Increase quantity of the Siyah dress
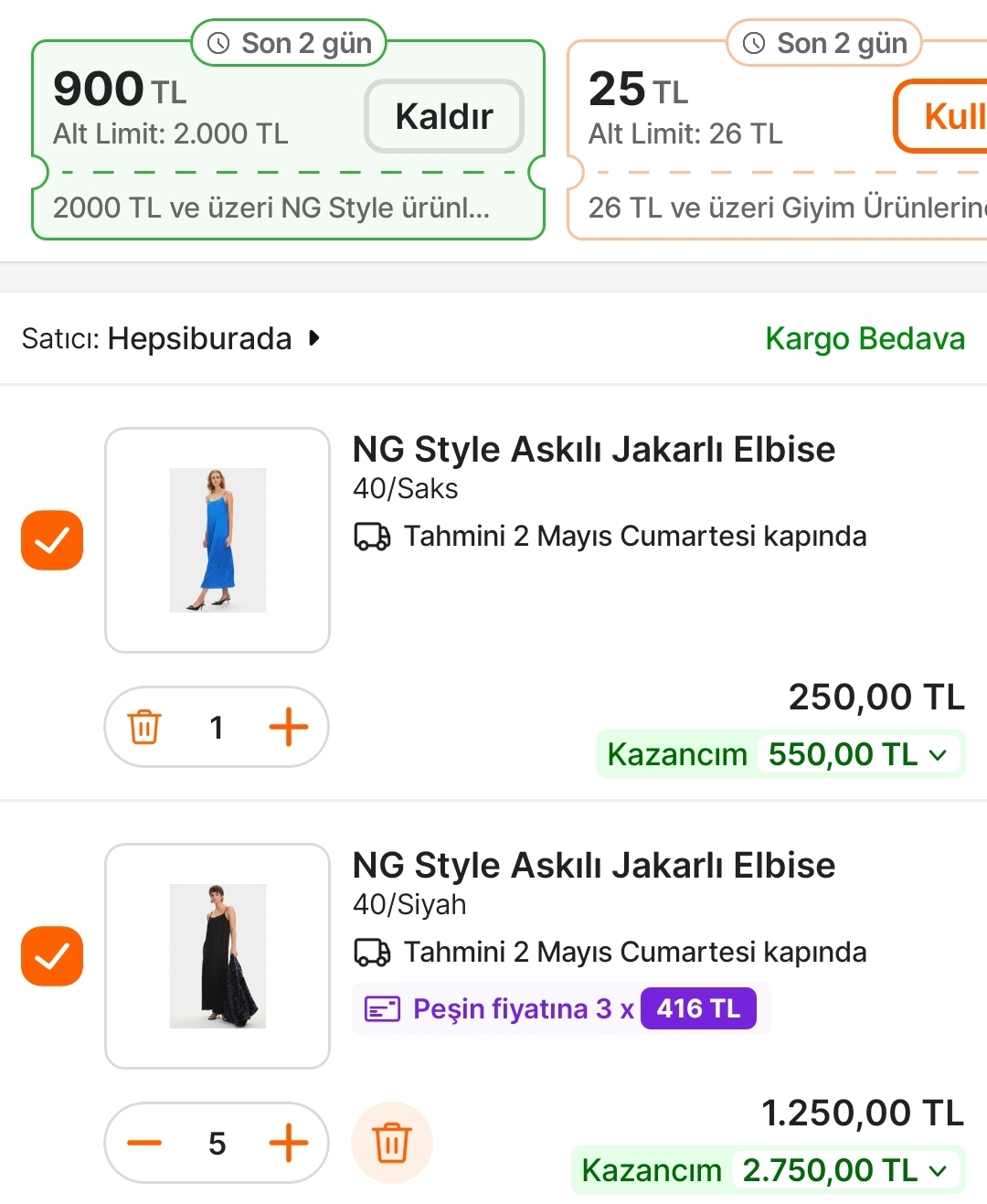This screenshot has width=987, height=1204. pyautogui.click(x=288, y=1143)
